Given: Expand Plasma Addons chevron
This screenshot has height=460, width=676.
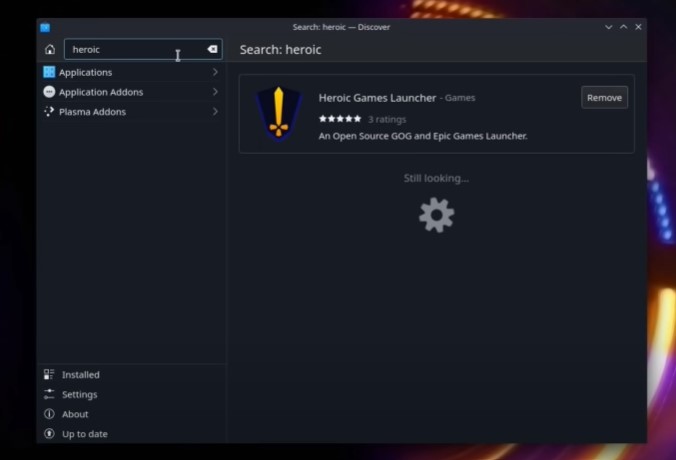Looking at the screenshot, I should [x=215, y=112].
